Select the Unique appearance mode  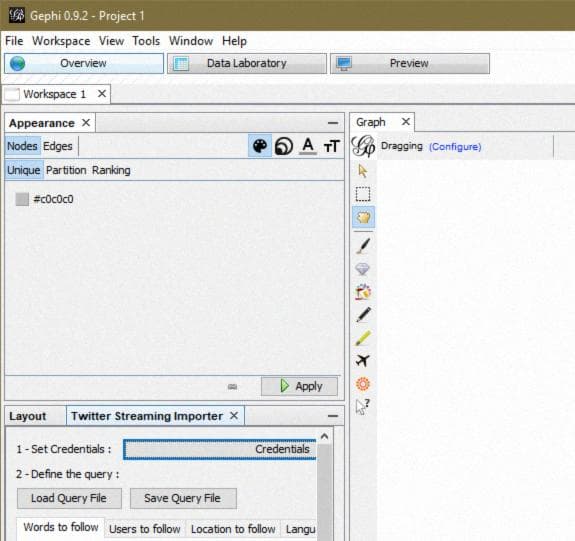coord(24,170)
